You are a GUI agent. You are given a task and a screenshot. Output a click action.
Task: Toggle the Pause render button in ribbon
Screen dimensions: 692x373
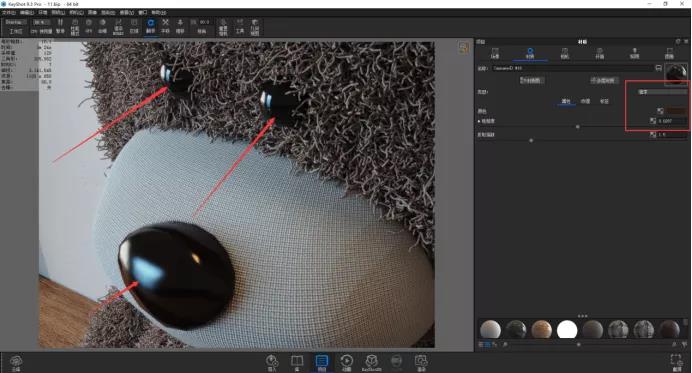[60, 26]
